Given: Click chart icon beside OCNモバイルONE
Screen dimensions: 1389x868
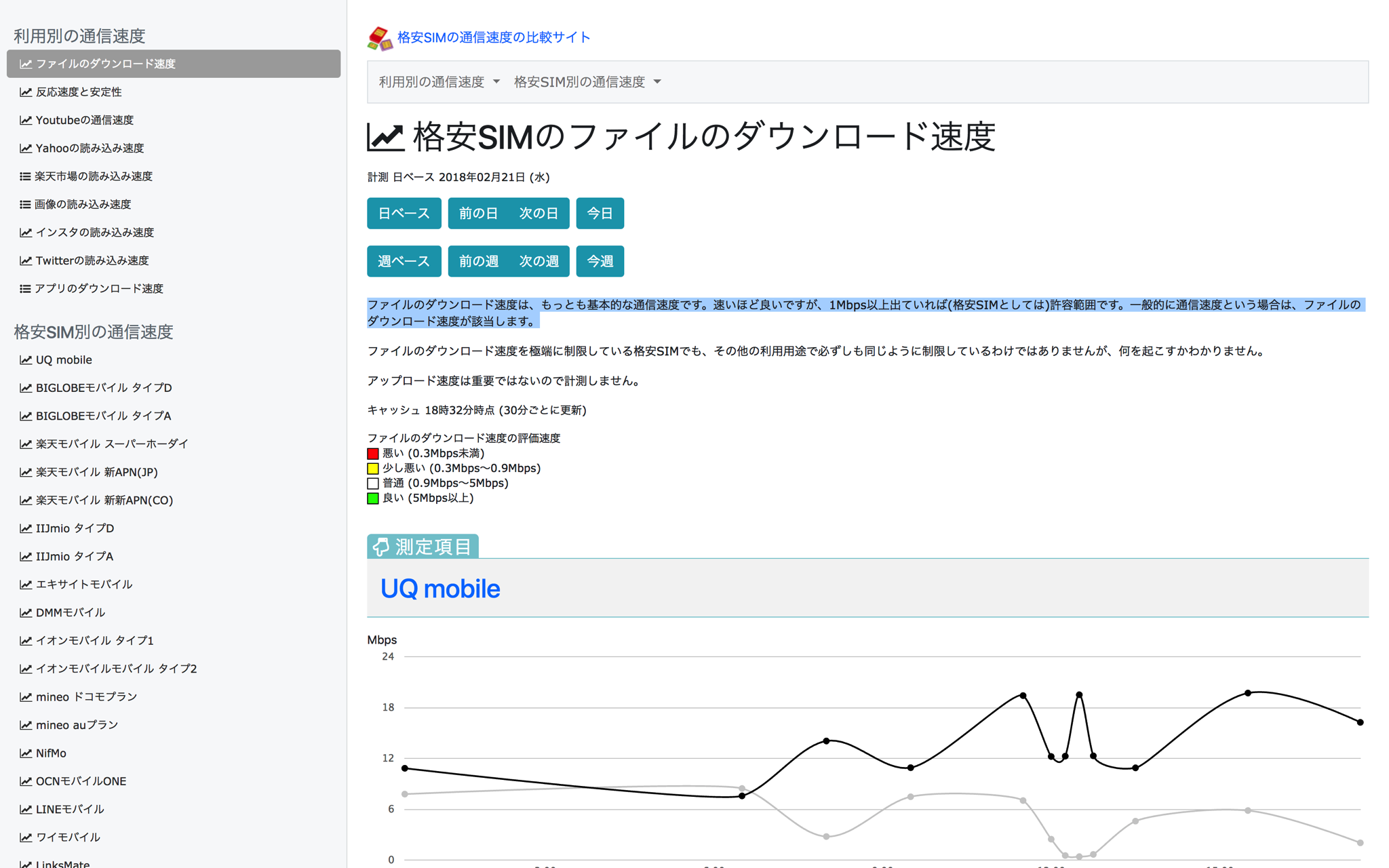Looking at the screenshot, I should click(26, 781).
